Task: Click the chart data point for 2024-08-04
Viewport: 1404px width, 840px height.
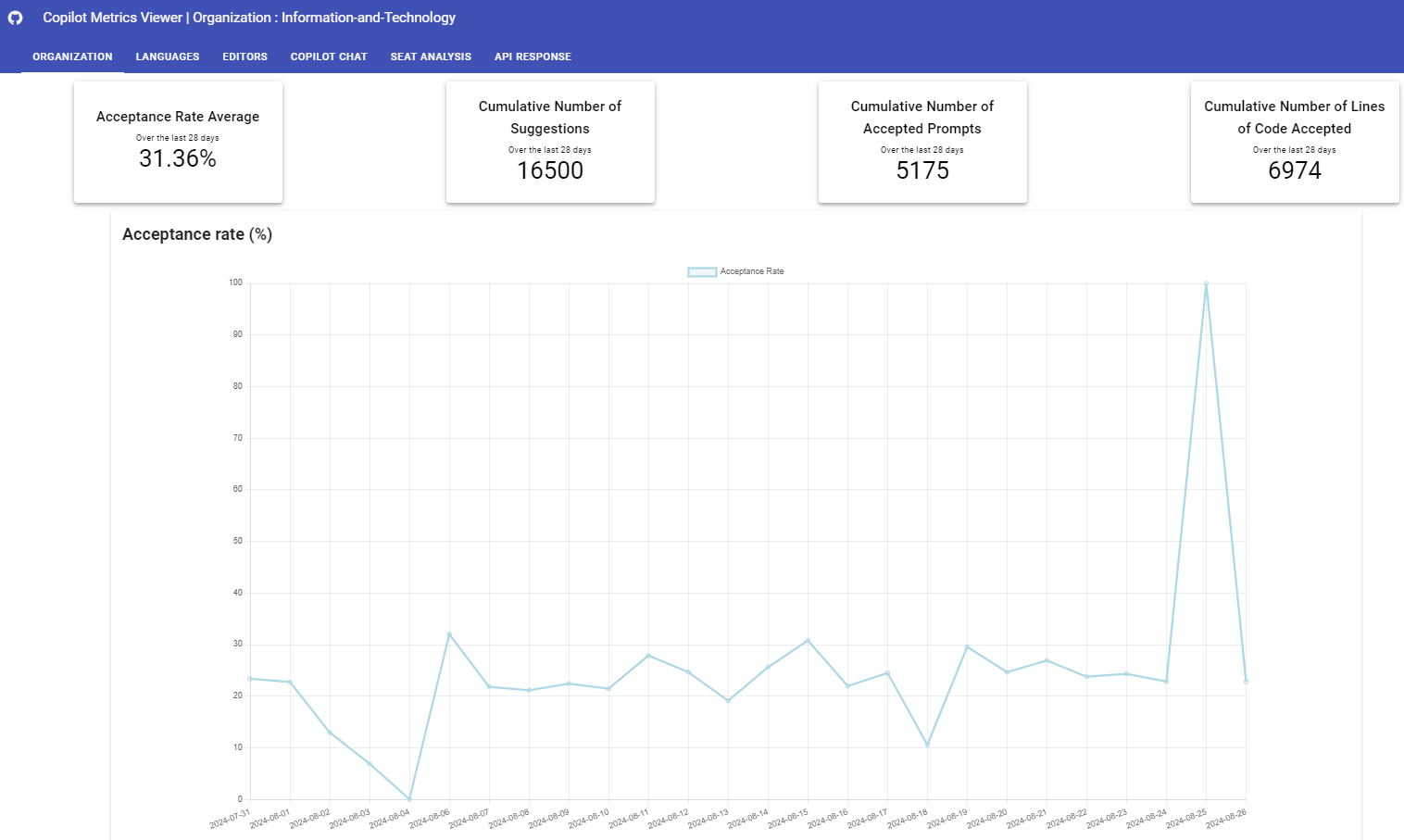Action: [x=409, y=798]
